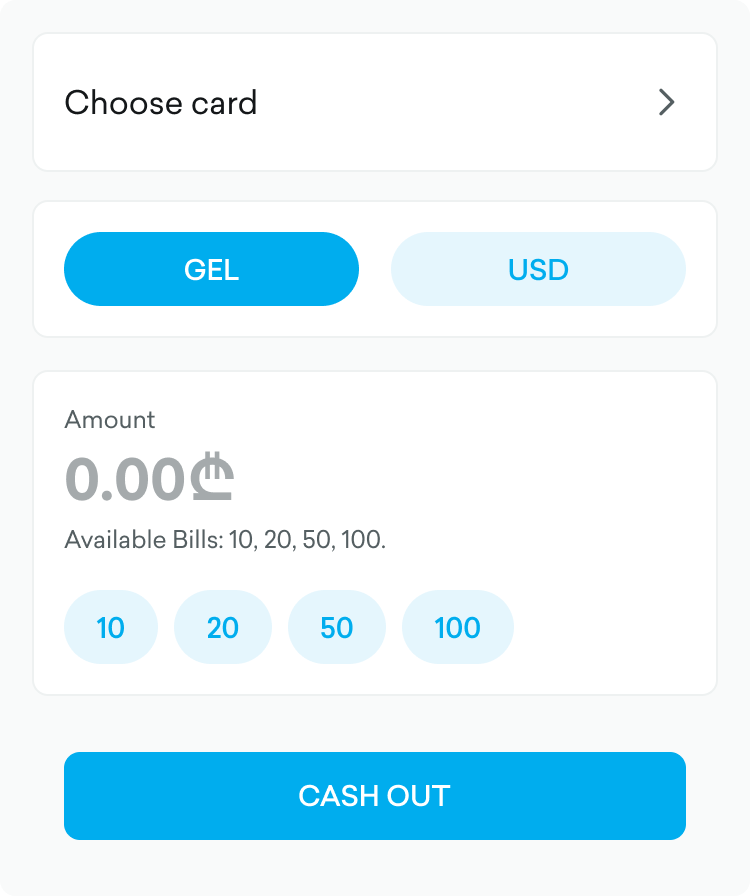Click the Available Bills hint text

[225, 541]
